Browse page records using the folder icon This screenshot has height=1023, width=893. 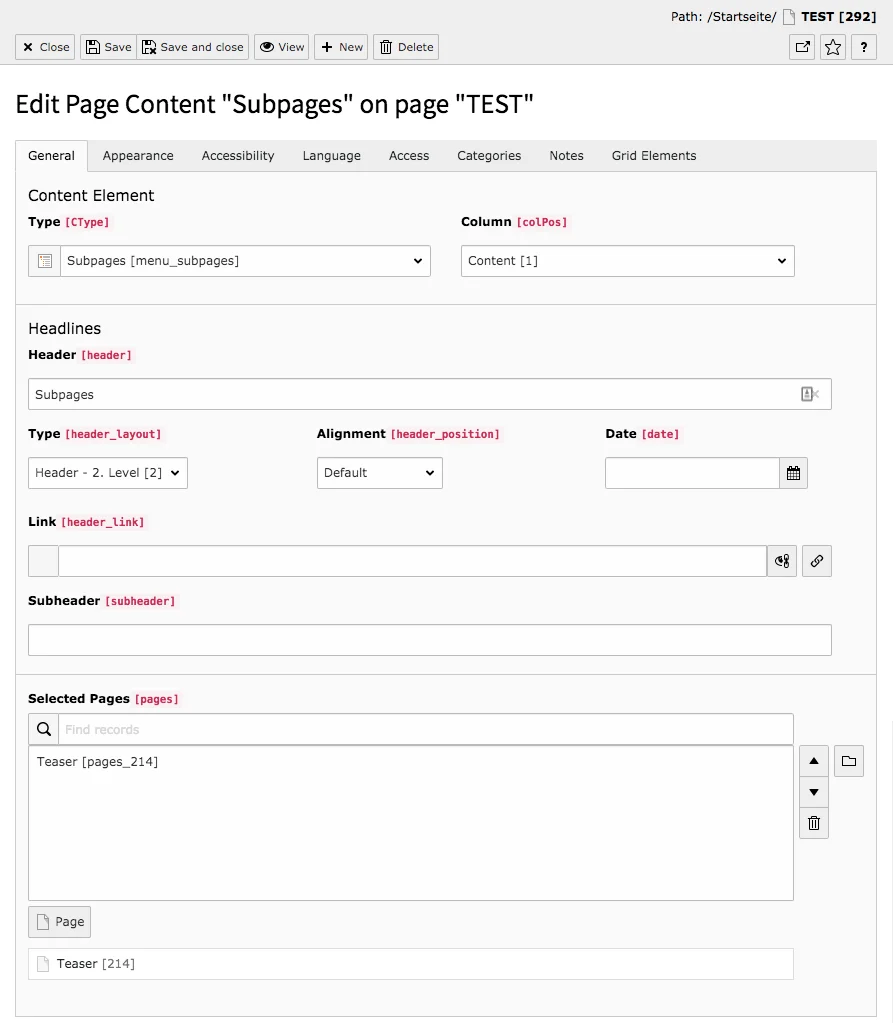(x=848, y=761)
